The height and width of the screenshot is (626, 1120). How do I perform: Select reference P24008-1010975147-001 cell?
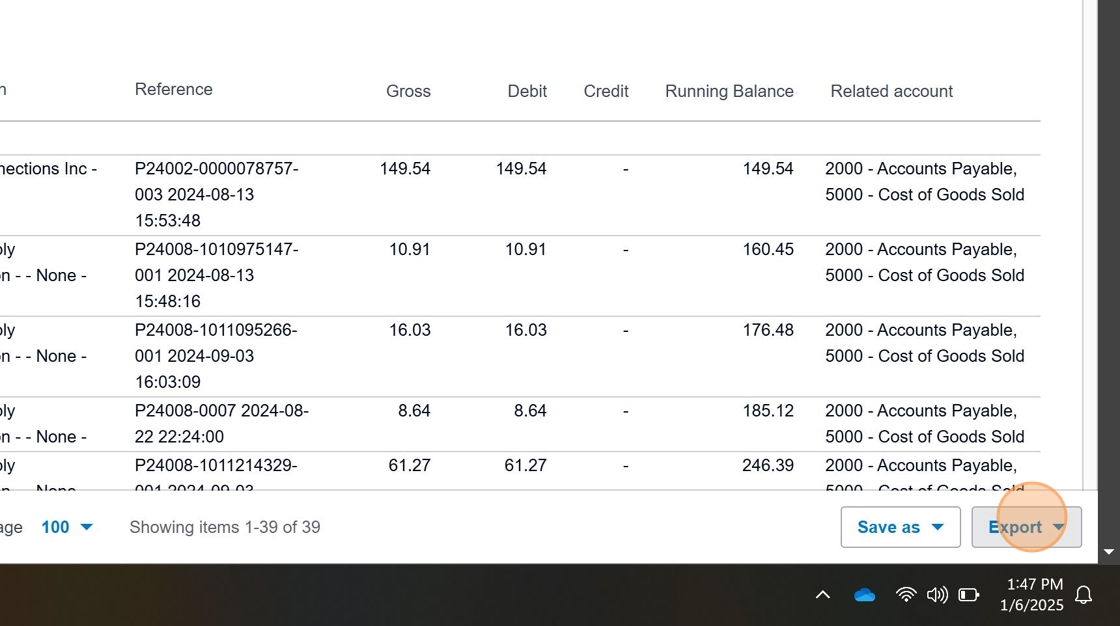pyautogui.click(x=216, y=275)
